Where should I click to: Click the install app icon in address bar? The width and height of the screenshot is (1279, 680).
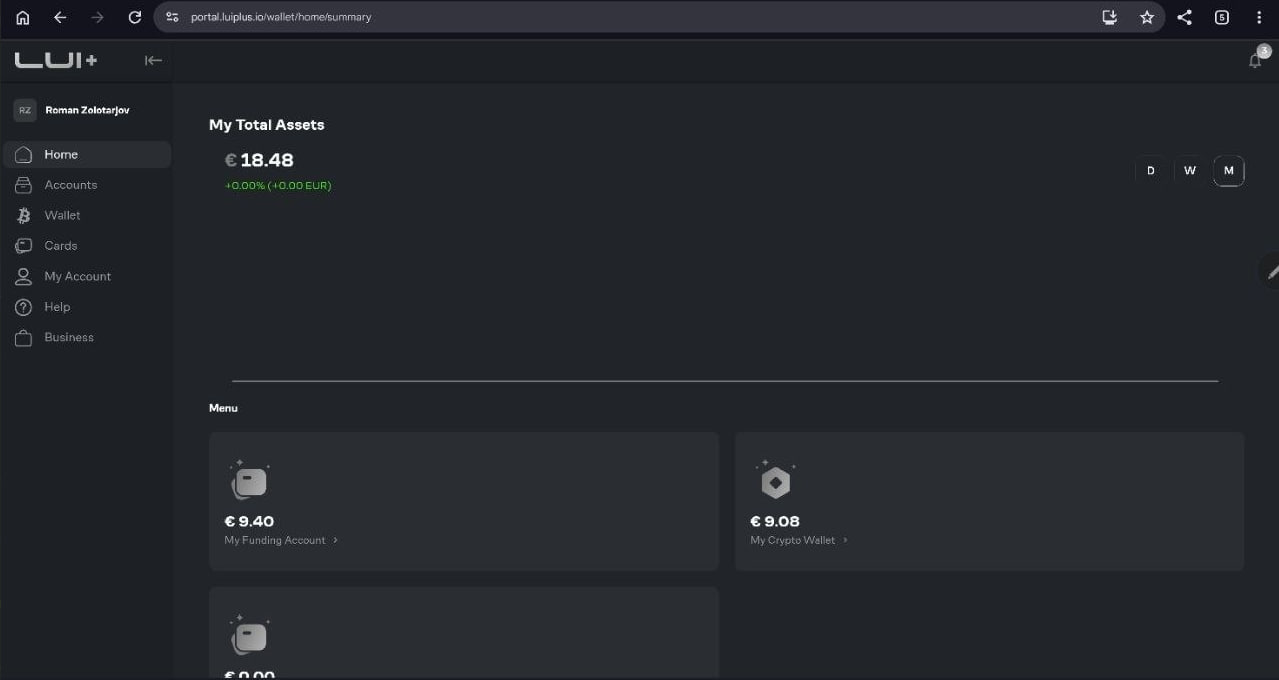click(1109, 17)
